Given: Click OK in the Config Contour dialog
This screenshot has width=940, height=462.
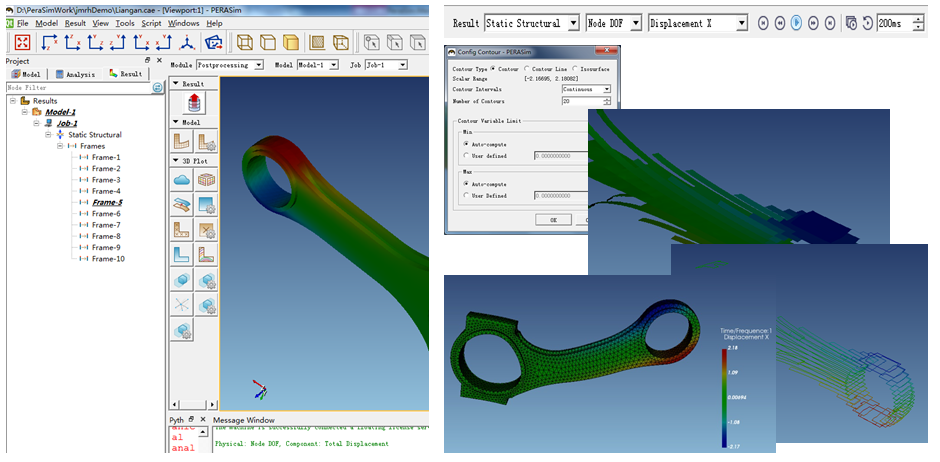Looking at the screenshot, I should tap(553, 219).
